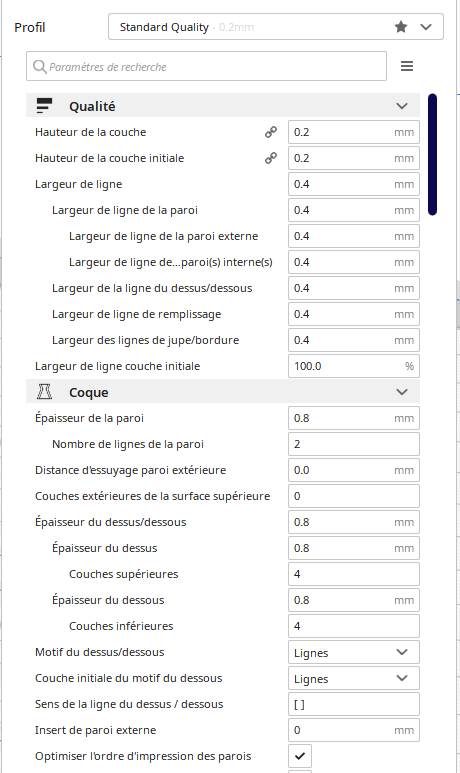
Task: Click the link icon beside Hauteur de la couche
Action: coord(271,132)
